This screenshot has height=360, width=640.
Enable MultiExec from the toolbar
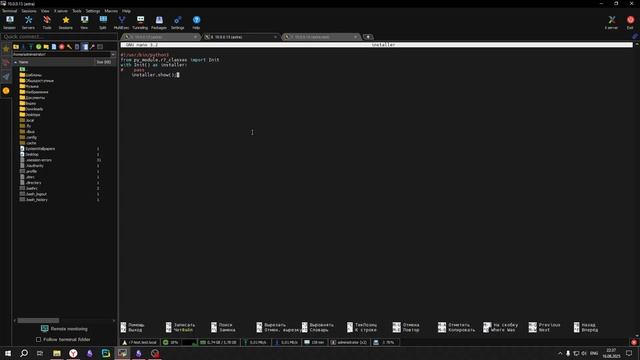click(121, 22)
